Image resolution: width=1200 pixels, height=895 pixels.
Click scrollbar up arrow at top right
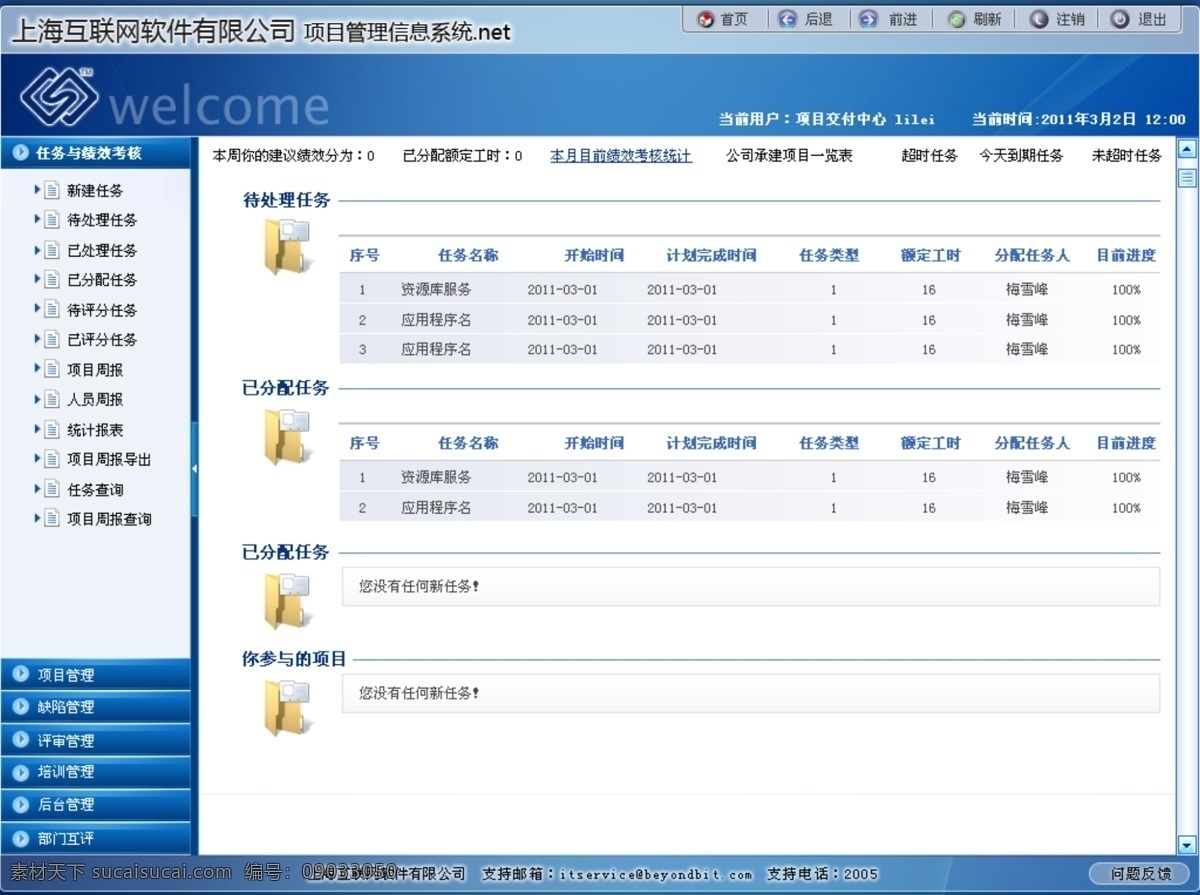click(1187, 149)
